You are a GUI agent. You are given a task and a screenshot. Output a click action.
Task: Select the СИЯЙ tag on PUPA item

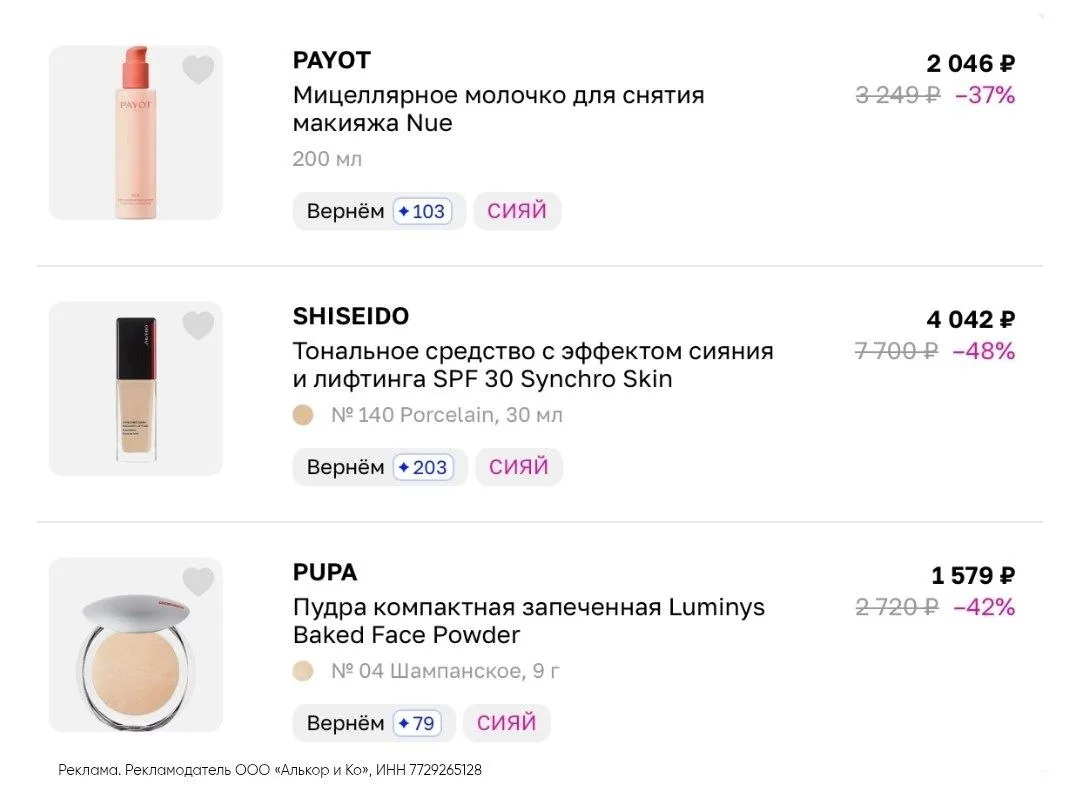point(506,723)
